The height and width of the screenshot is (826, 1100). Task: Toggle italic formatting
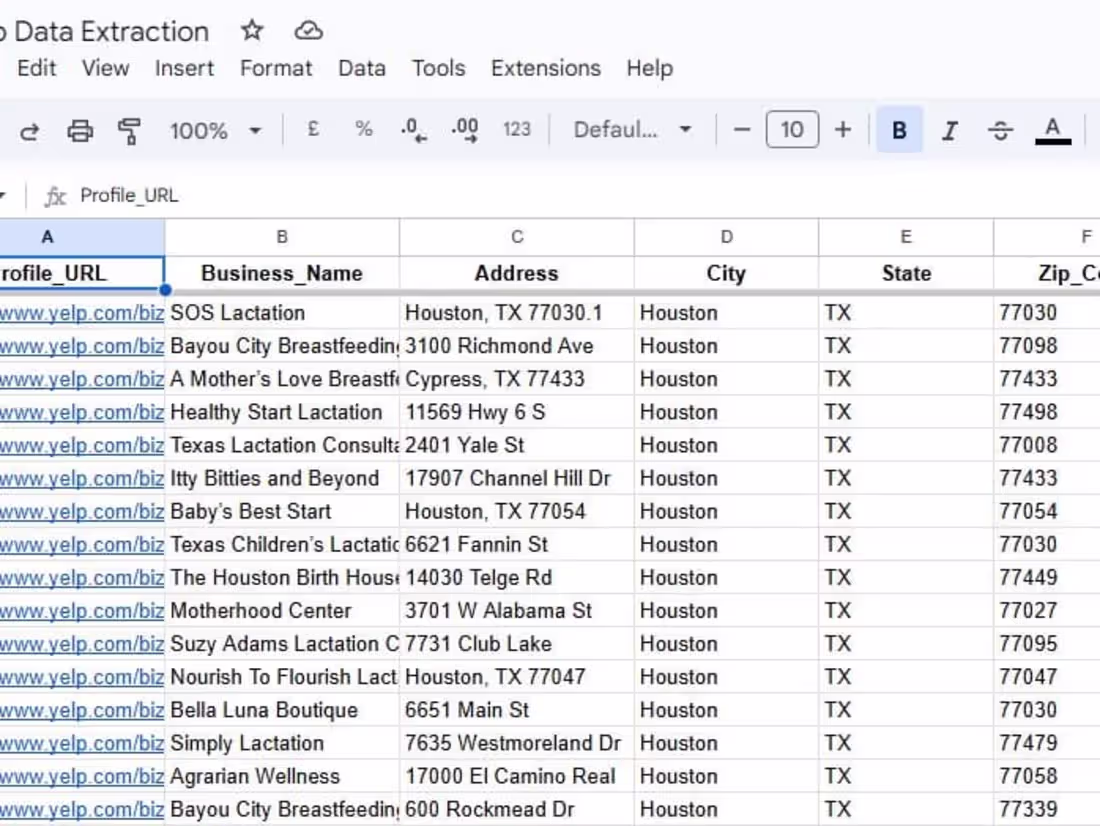[949, 129]
